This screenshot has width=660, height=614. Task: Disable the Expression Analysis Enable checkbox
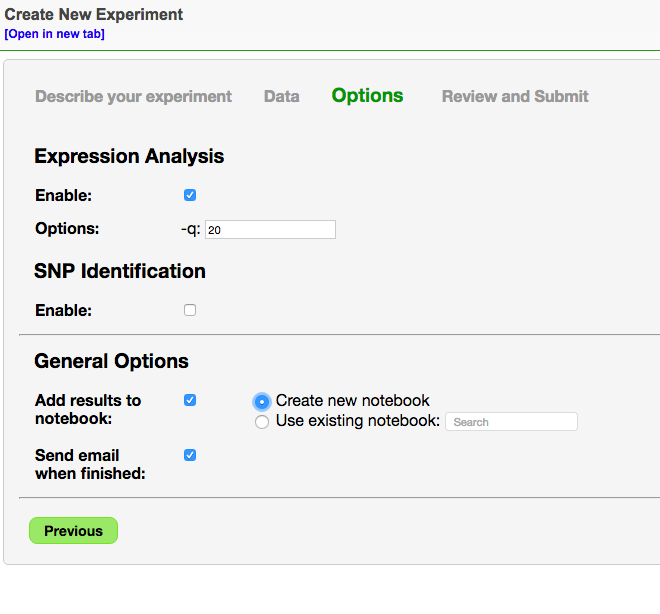[x=190, y=195]
